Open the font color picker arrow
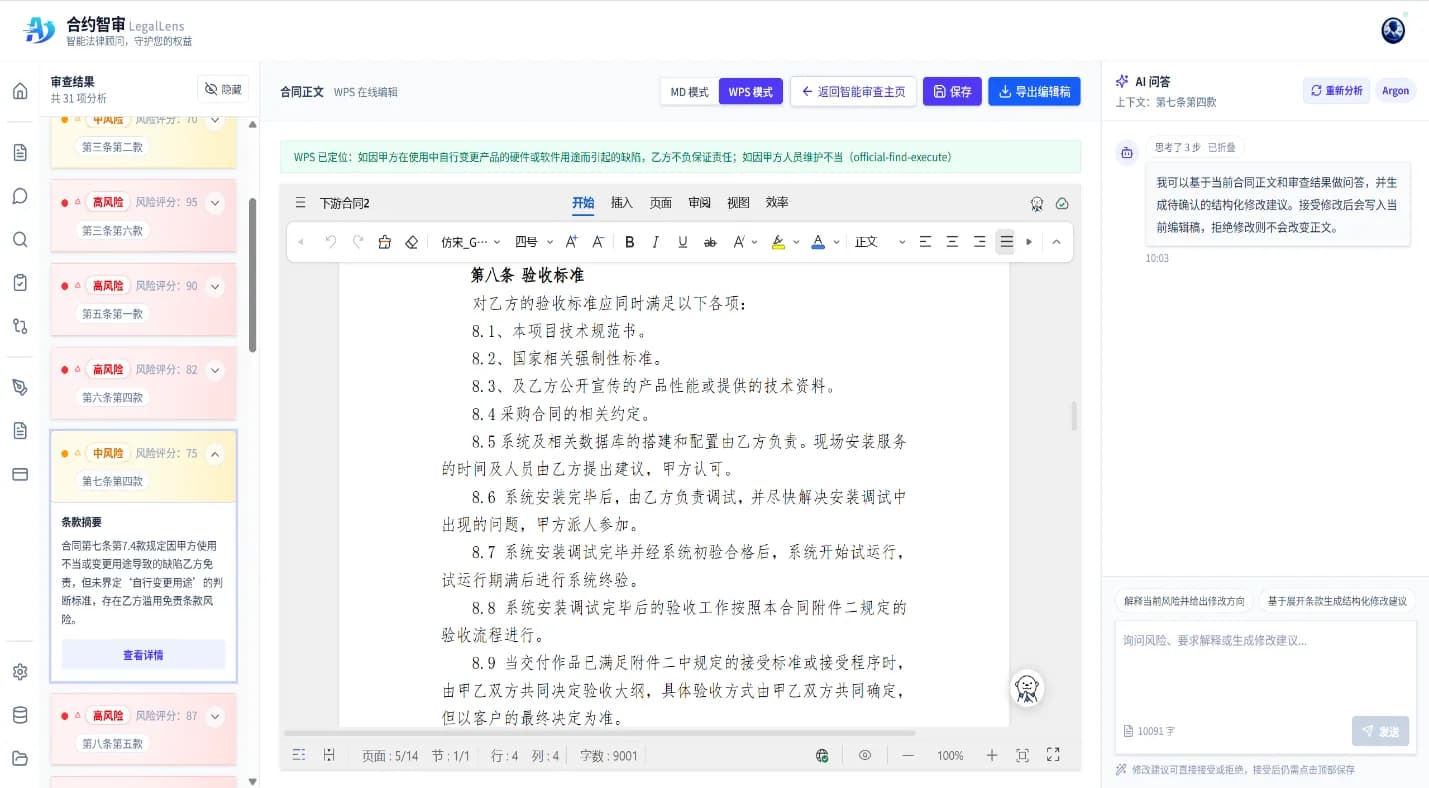Image resolution: width=1429 pixels, height=788 pixels. click(x=836, y=242)
